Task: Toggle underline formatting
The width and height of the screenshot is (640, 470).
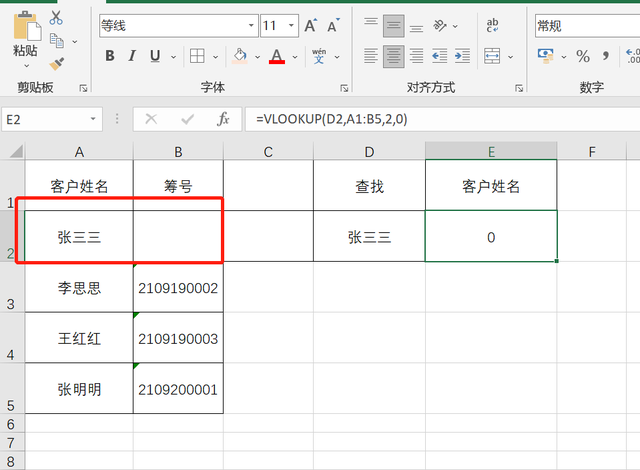Action: 155,56
